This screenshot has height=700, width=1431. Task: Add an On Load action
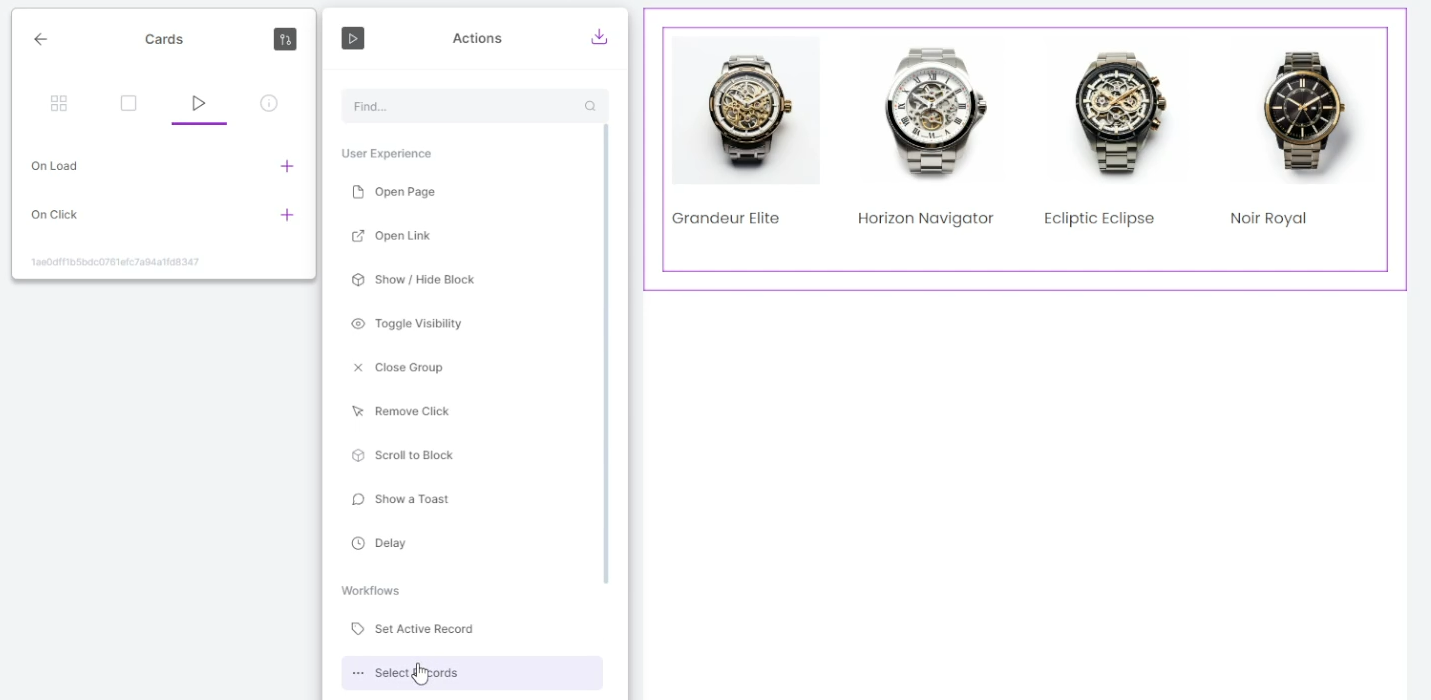[287, 166]
